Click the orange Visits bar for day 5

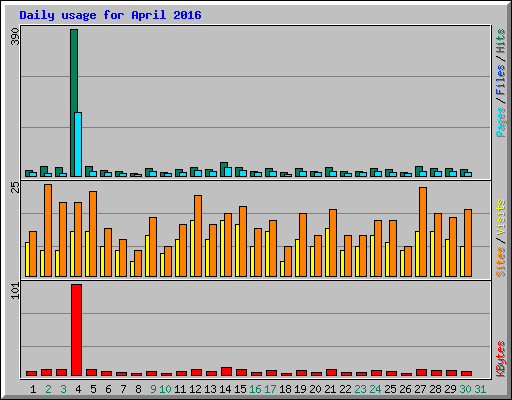point(93,234)
